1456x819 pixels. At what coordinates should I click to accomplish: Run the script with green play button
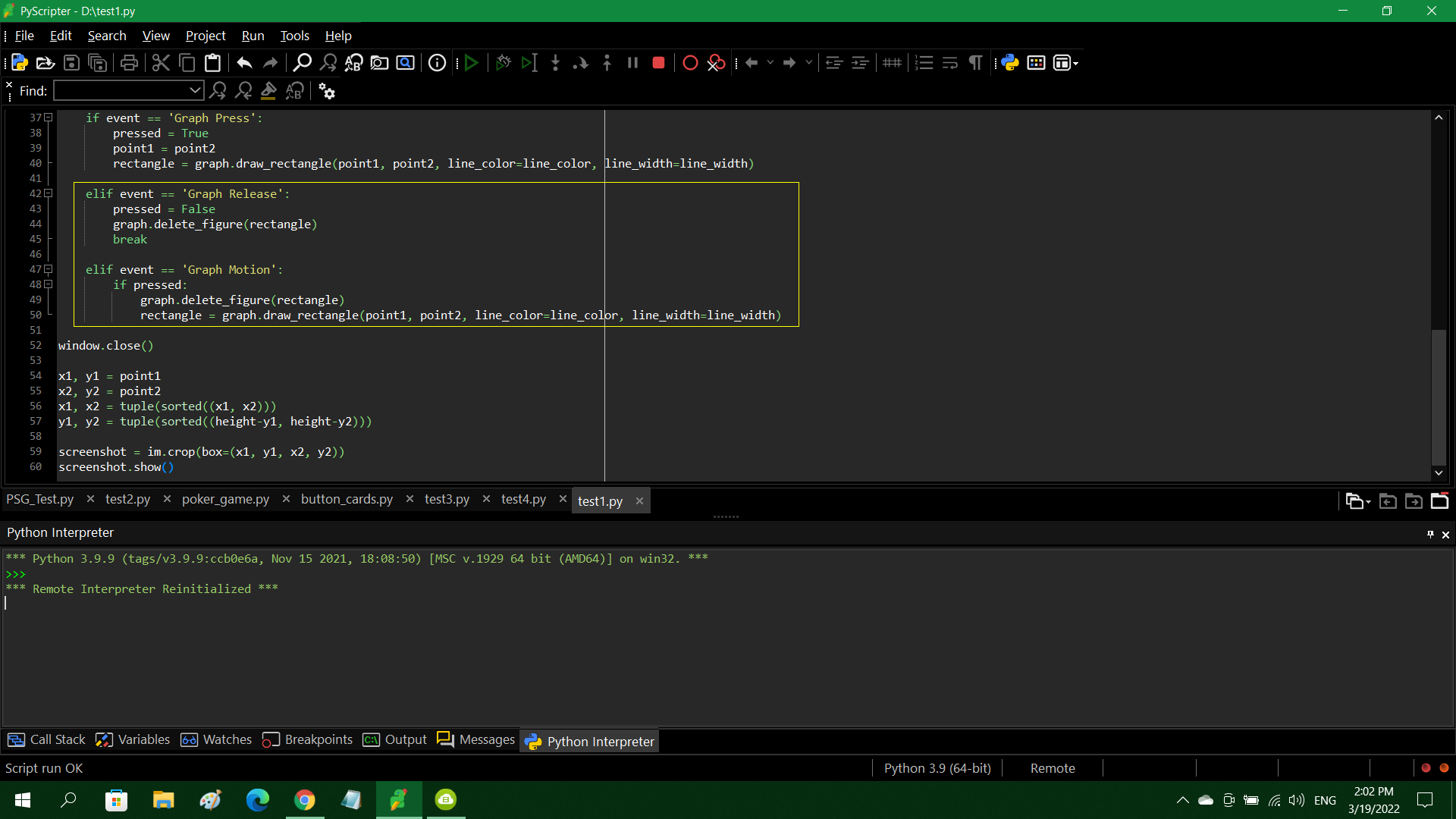pyautogui.click(x=472, y=63)
